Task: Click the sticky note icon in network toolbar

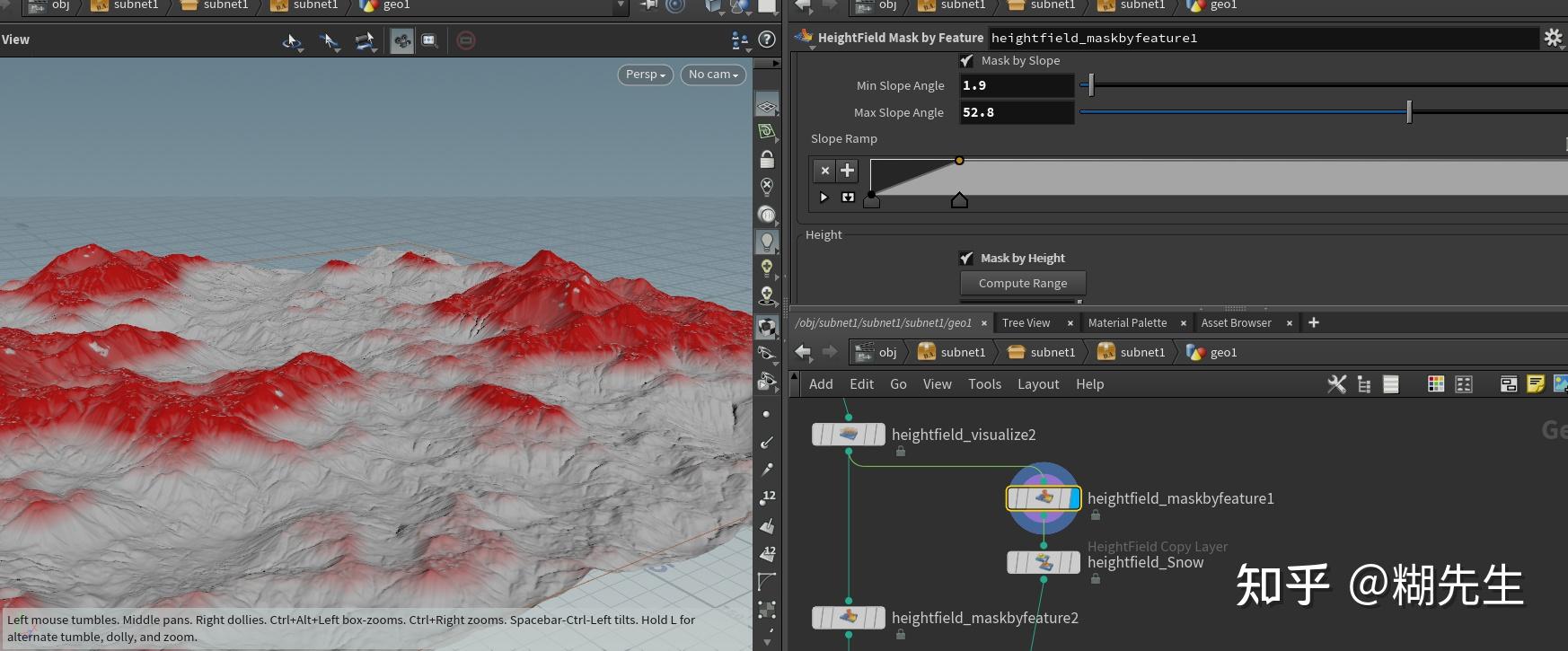Action: click(1536, 384)
